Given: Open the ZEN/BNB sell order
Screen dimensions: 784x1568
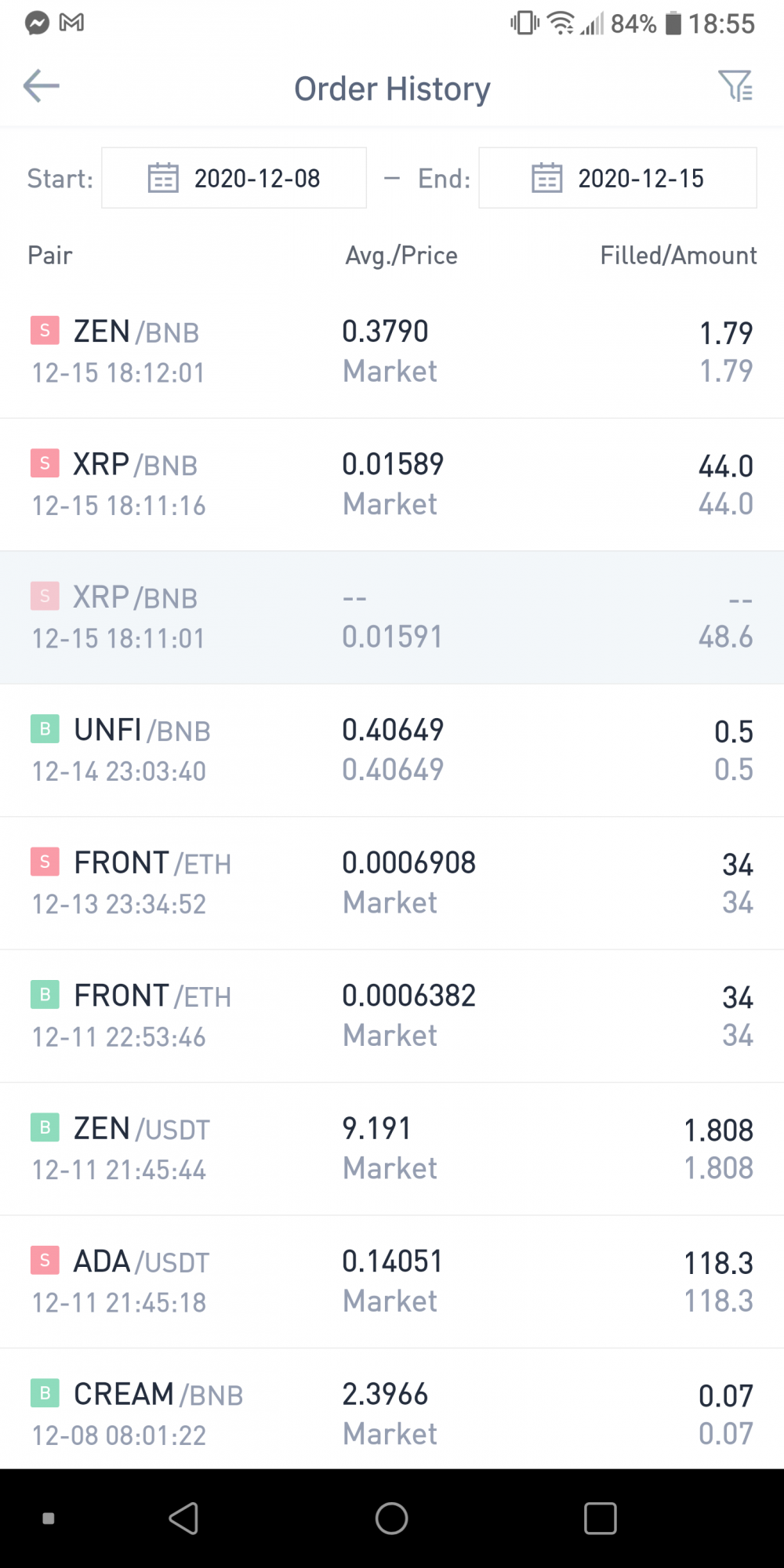Looking at the screenshot, I should pos(392,351).
